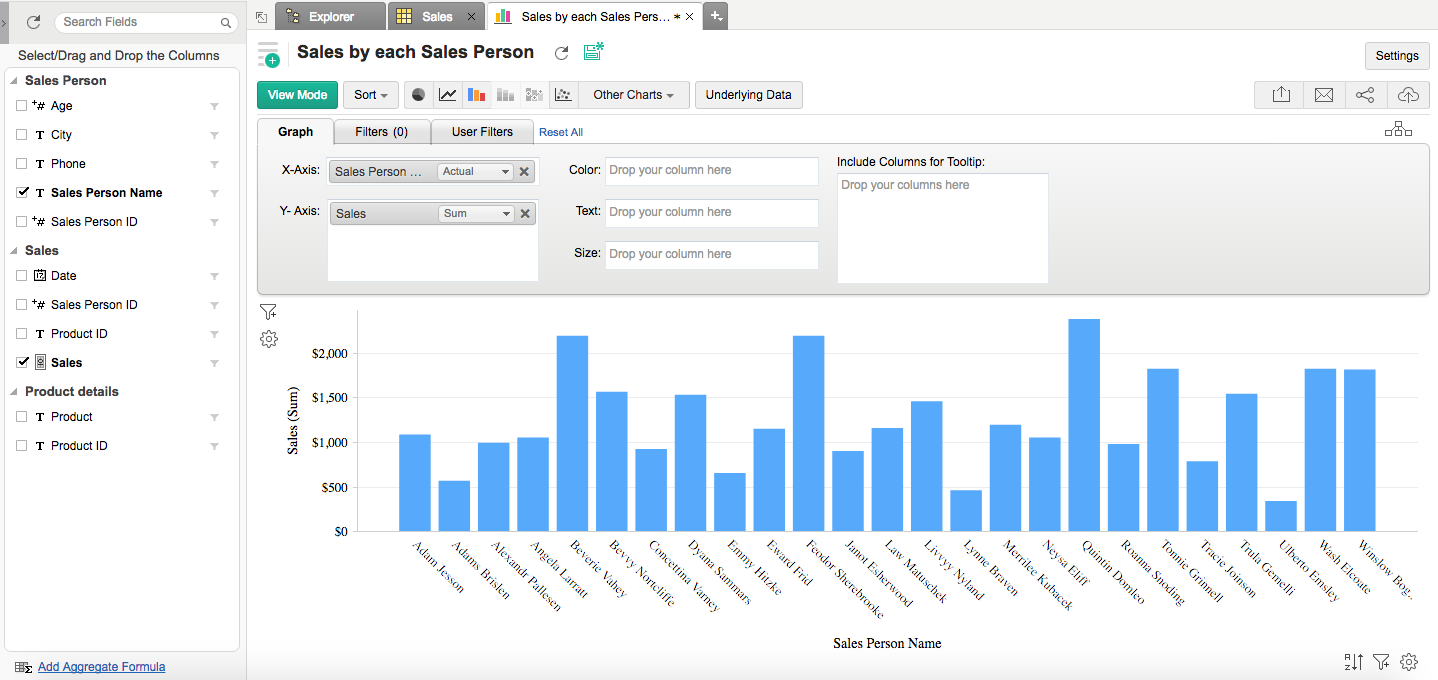
Task: Click the Size column drop field
Action: coord(712,255)
